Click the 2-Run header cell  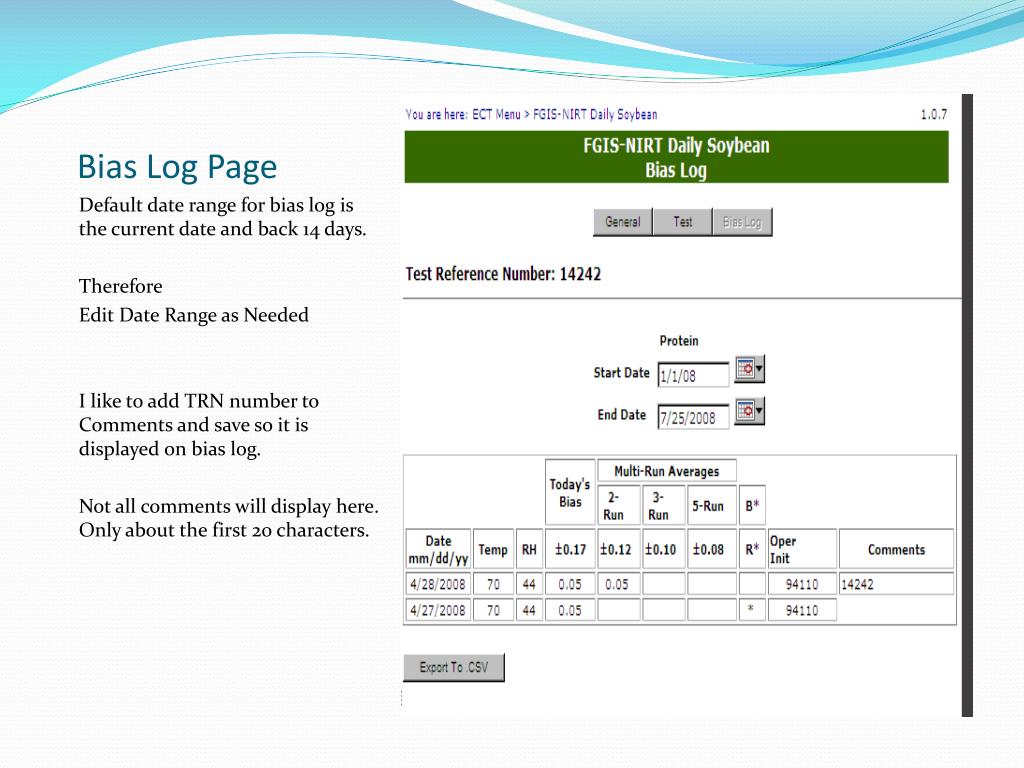pos(618,505)
